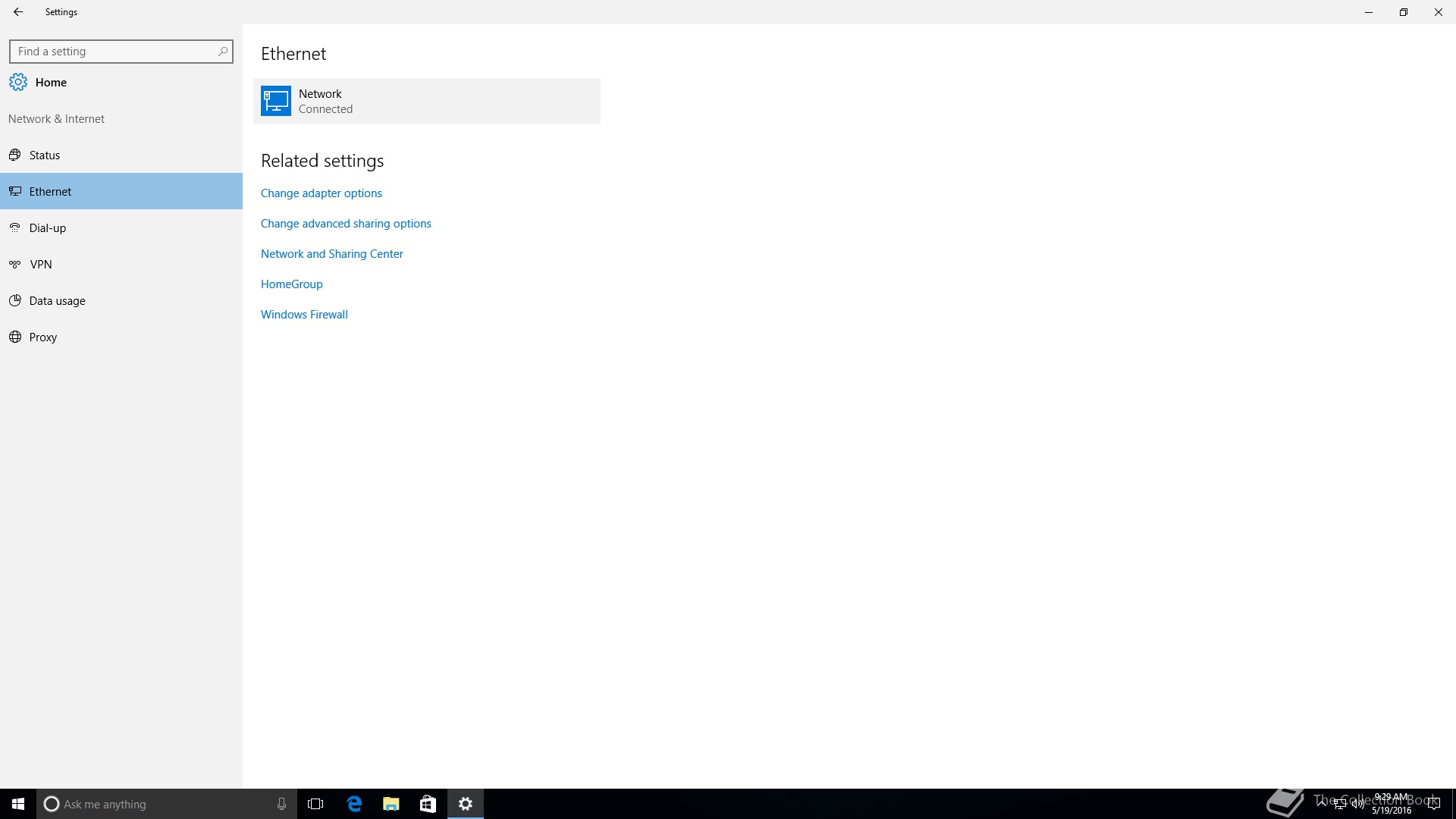Click Change adapter options link
This screenshot has height=819, width=1456.
[x=322, y=193]
